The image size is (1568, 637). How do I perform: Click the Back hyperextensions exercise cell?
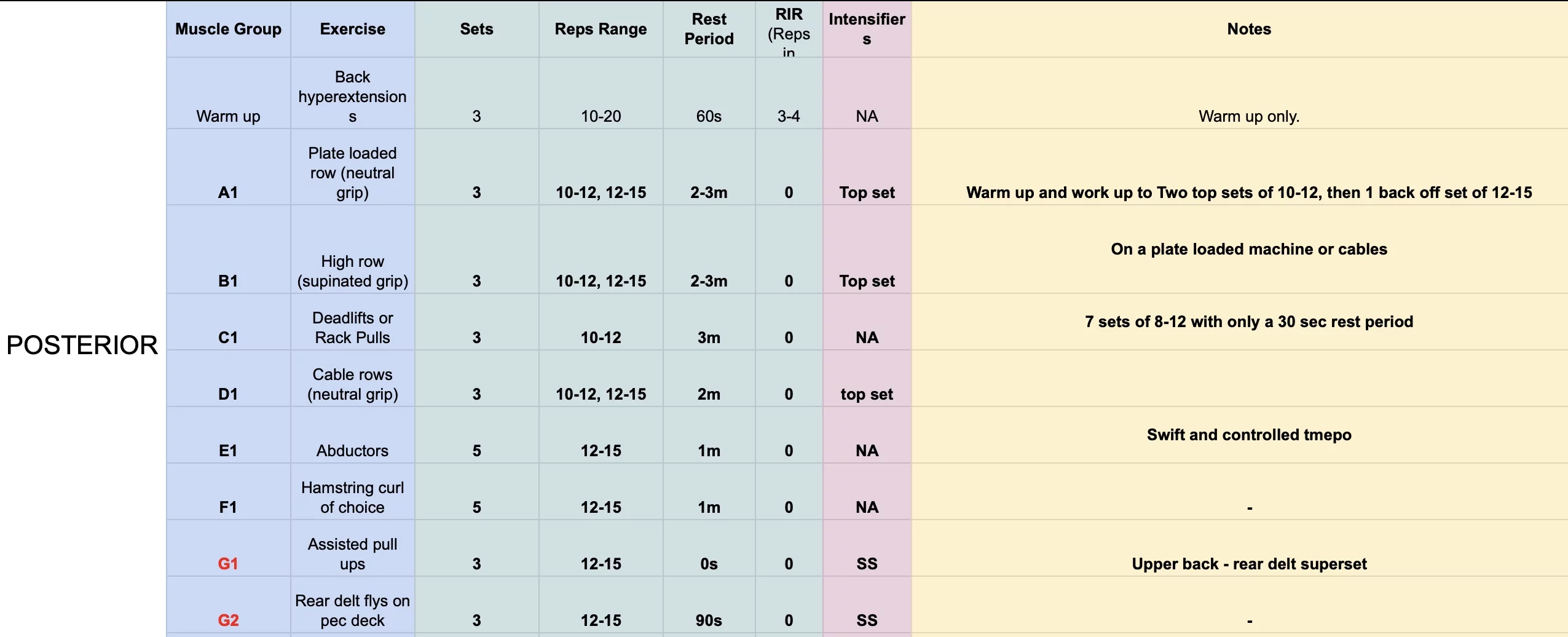(x=352, y=97)
